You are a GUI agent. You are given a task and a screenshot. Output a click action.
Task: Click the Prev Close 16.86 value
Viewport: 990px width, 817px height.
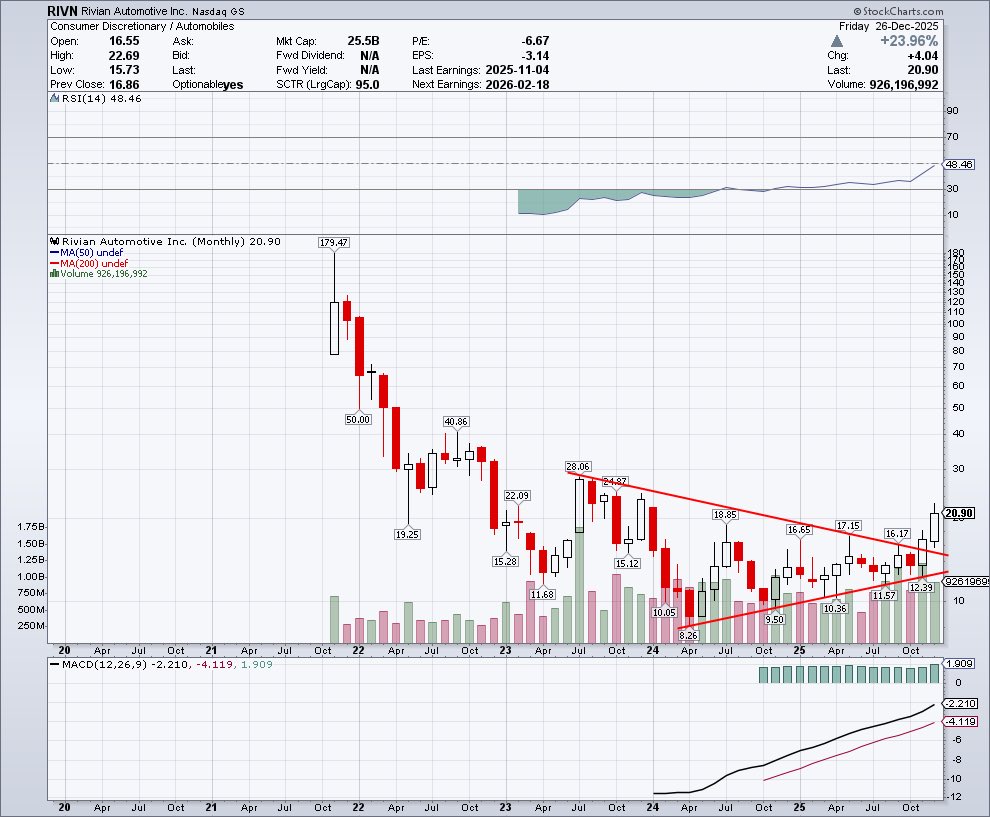(124, 85)
